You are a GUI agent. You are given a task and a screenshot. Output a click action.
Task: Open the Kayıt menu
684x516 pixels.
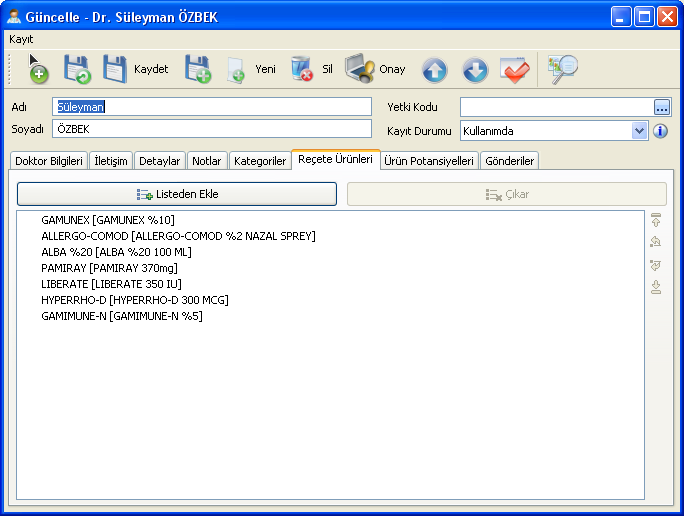pyautogui.click(x=21, y=39)
